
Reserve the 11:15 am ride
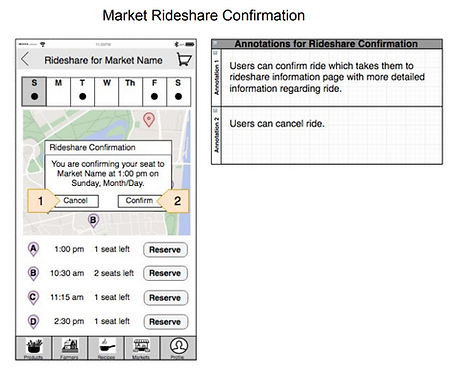(166, 298)
